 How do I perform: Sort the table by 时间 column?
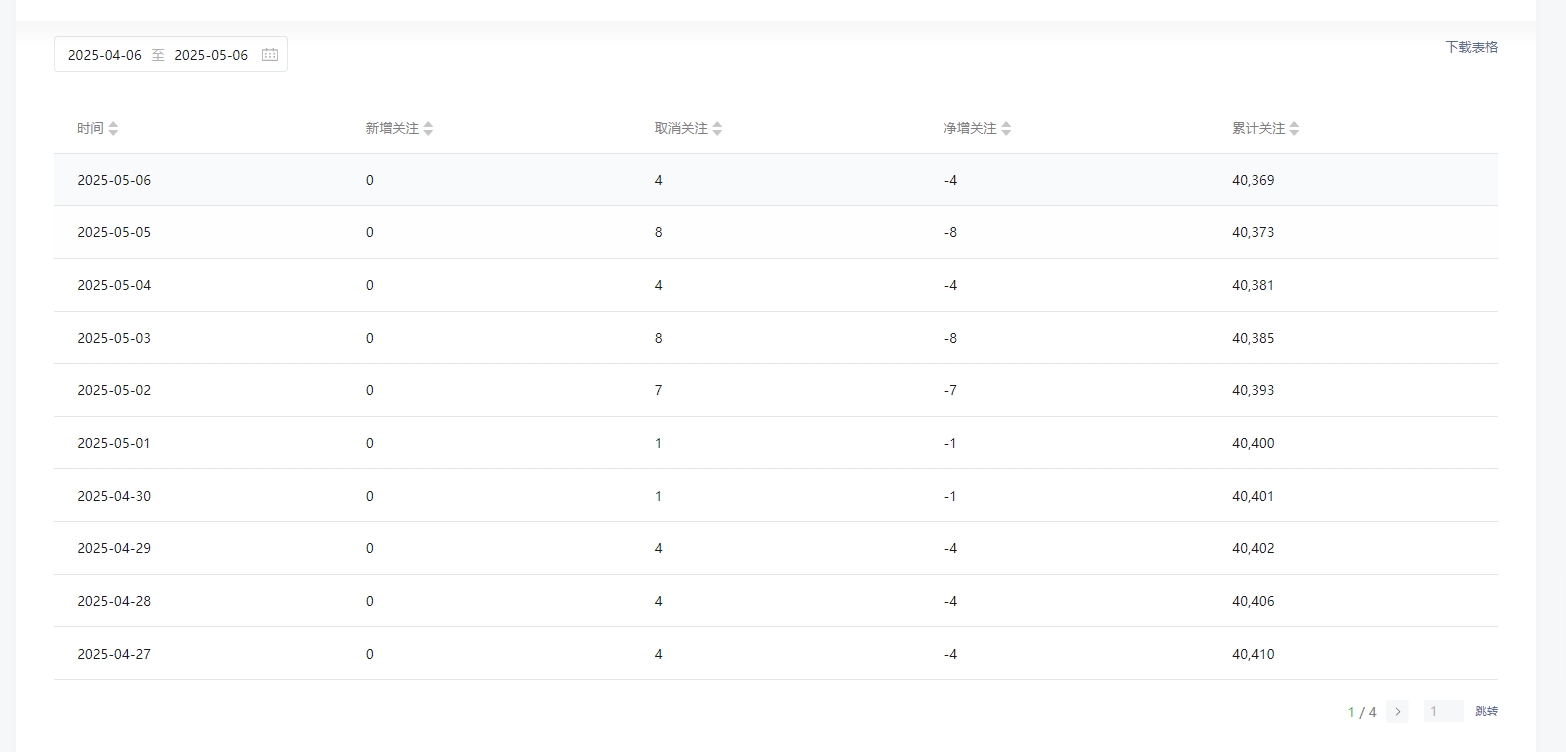coord(113,129)
